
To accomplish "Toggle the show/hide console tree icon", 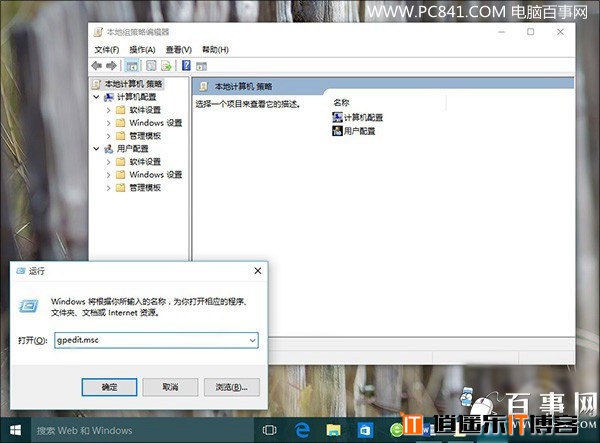I will [x=132, y=66].
